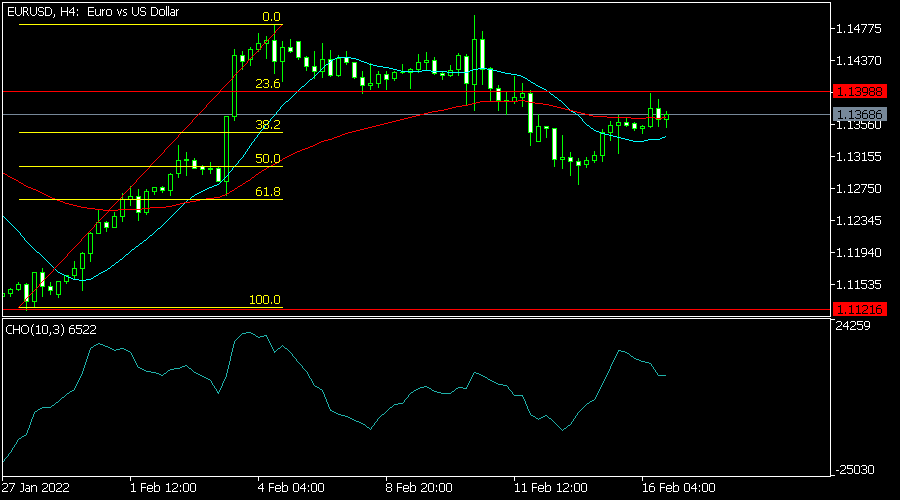900x500 pixels.
Task: Click the Fibonacci 50.0 level label
Action: point(267,158)
